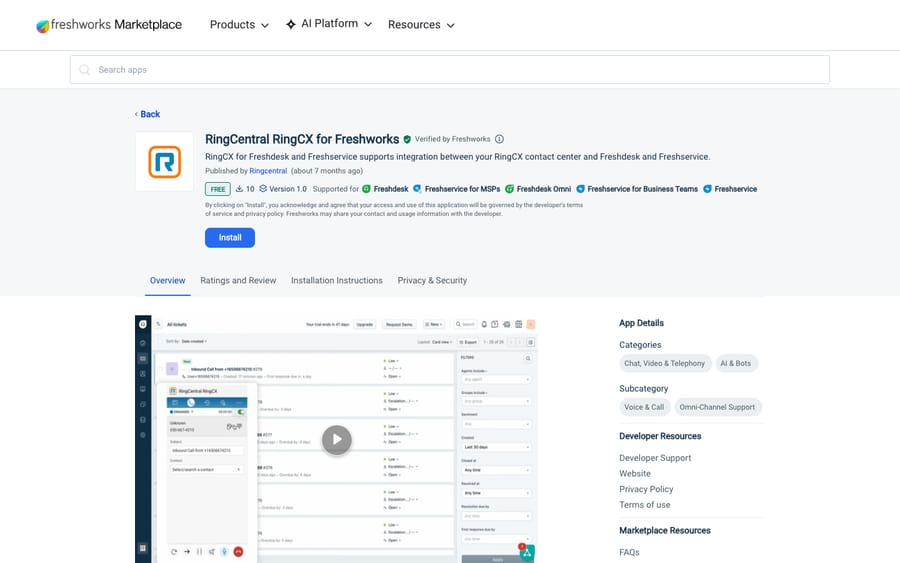Expand the AI Platform menu

pyautogui.click(x=329, y=24)
